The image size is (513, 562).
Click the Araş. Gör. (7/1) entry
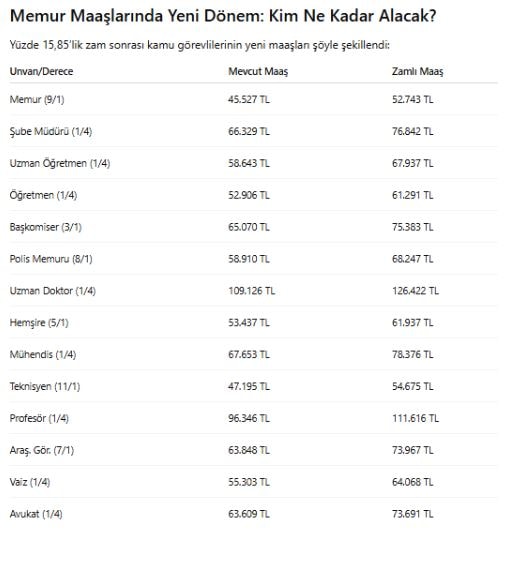click(42, 451)
